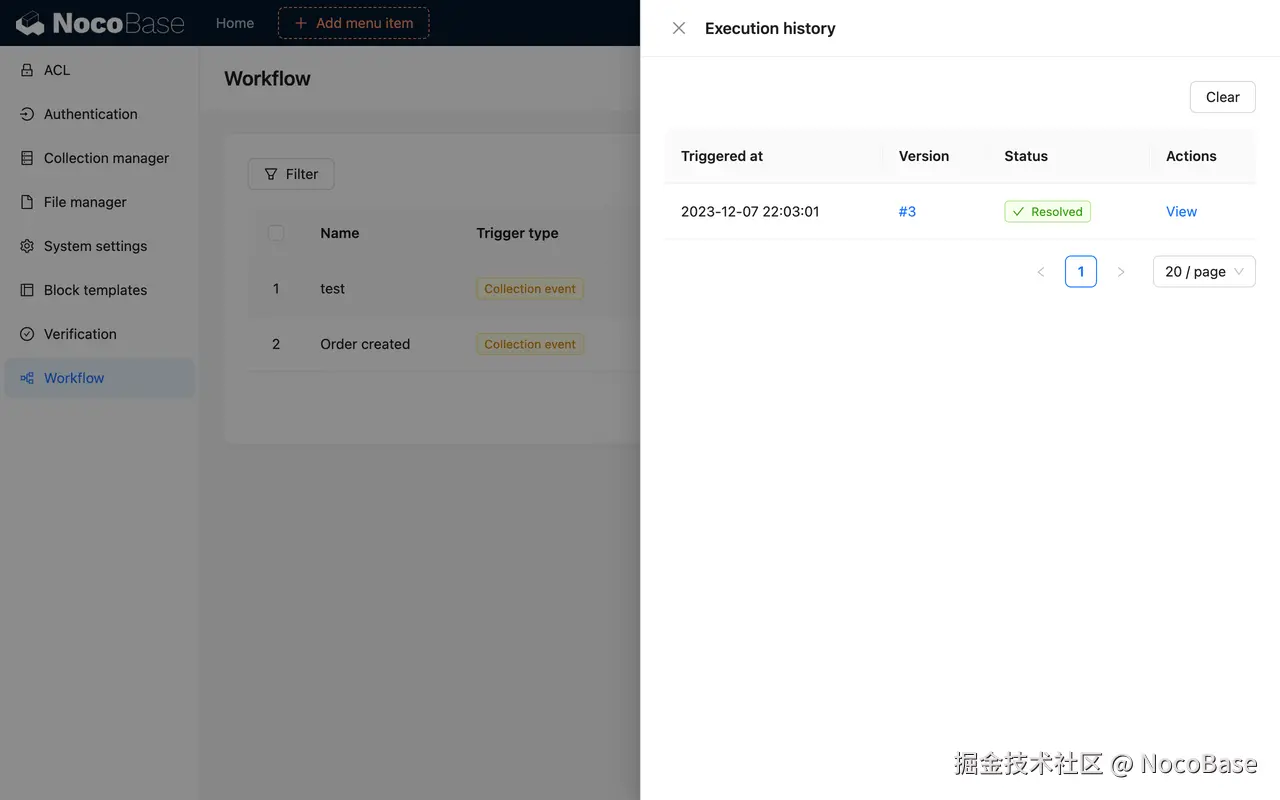
Task: Click the test workflow name
Action: 332,289
